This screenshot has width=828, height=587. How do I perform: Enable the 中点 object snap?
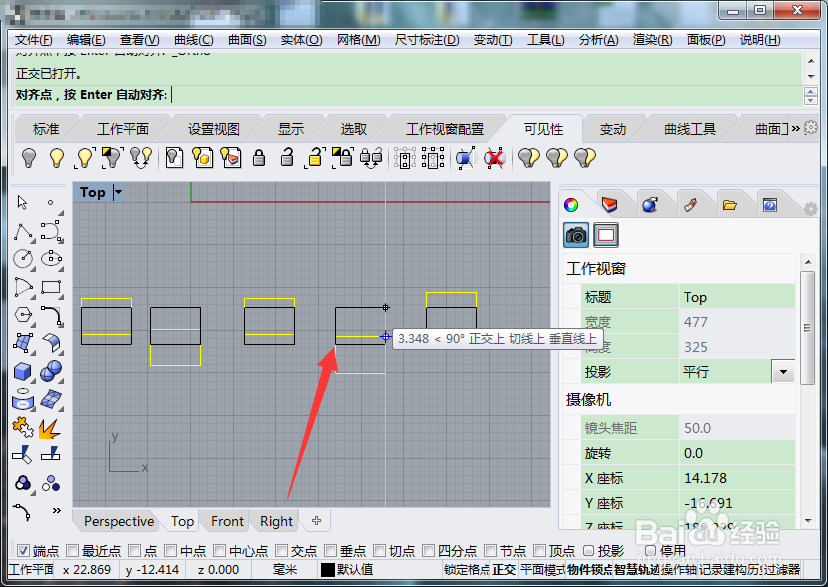coord(170,551)
